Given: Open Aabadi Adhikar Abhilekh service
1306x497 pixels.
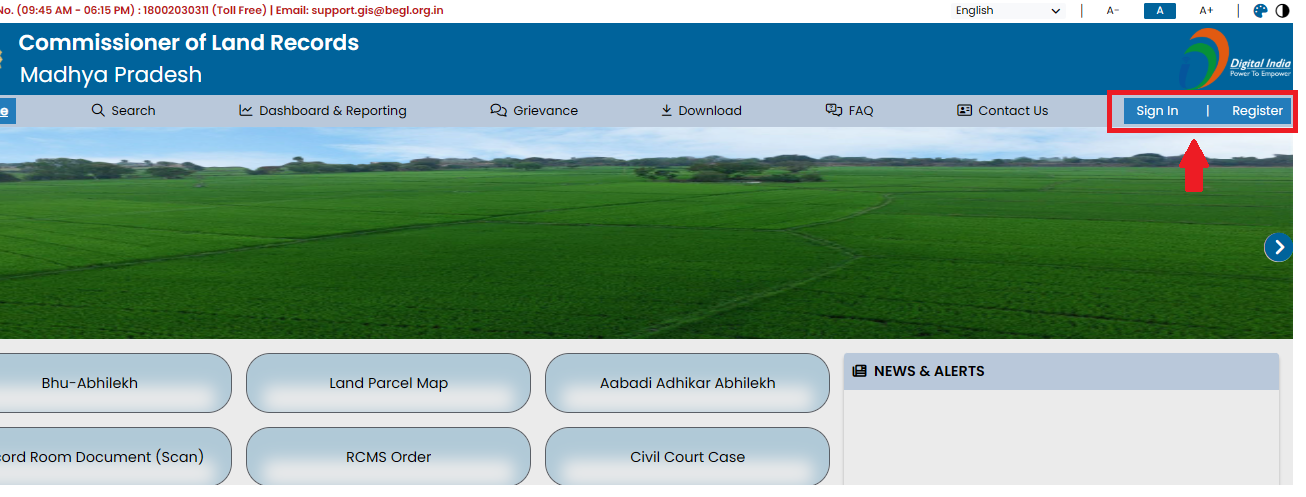Looking at the screenshot, I should pos(687,383).
